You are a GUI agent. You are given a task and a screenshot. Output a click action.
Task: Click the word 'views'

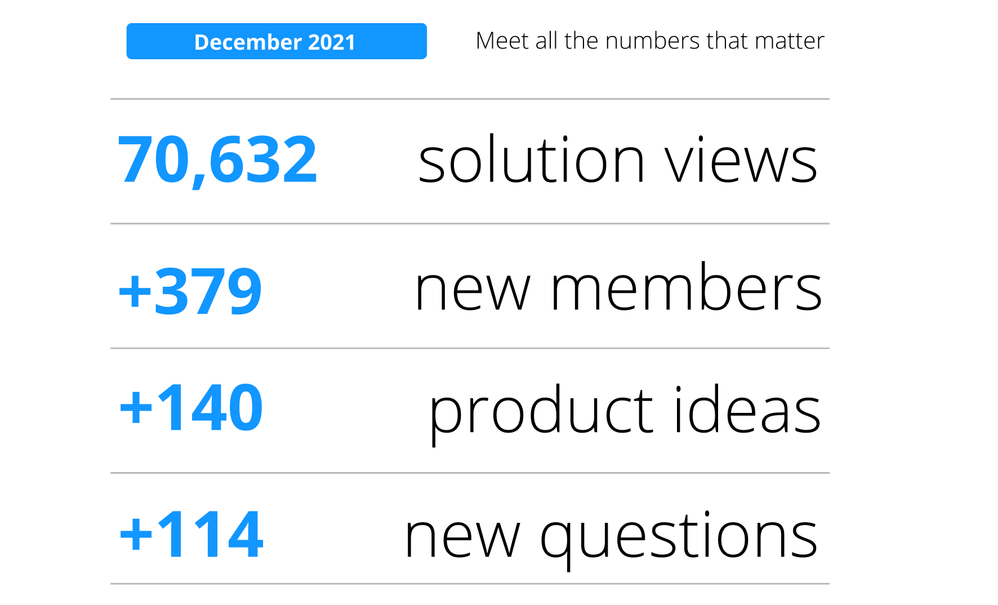(740, 161)
